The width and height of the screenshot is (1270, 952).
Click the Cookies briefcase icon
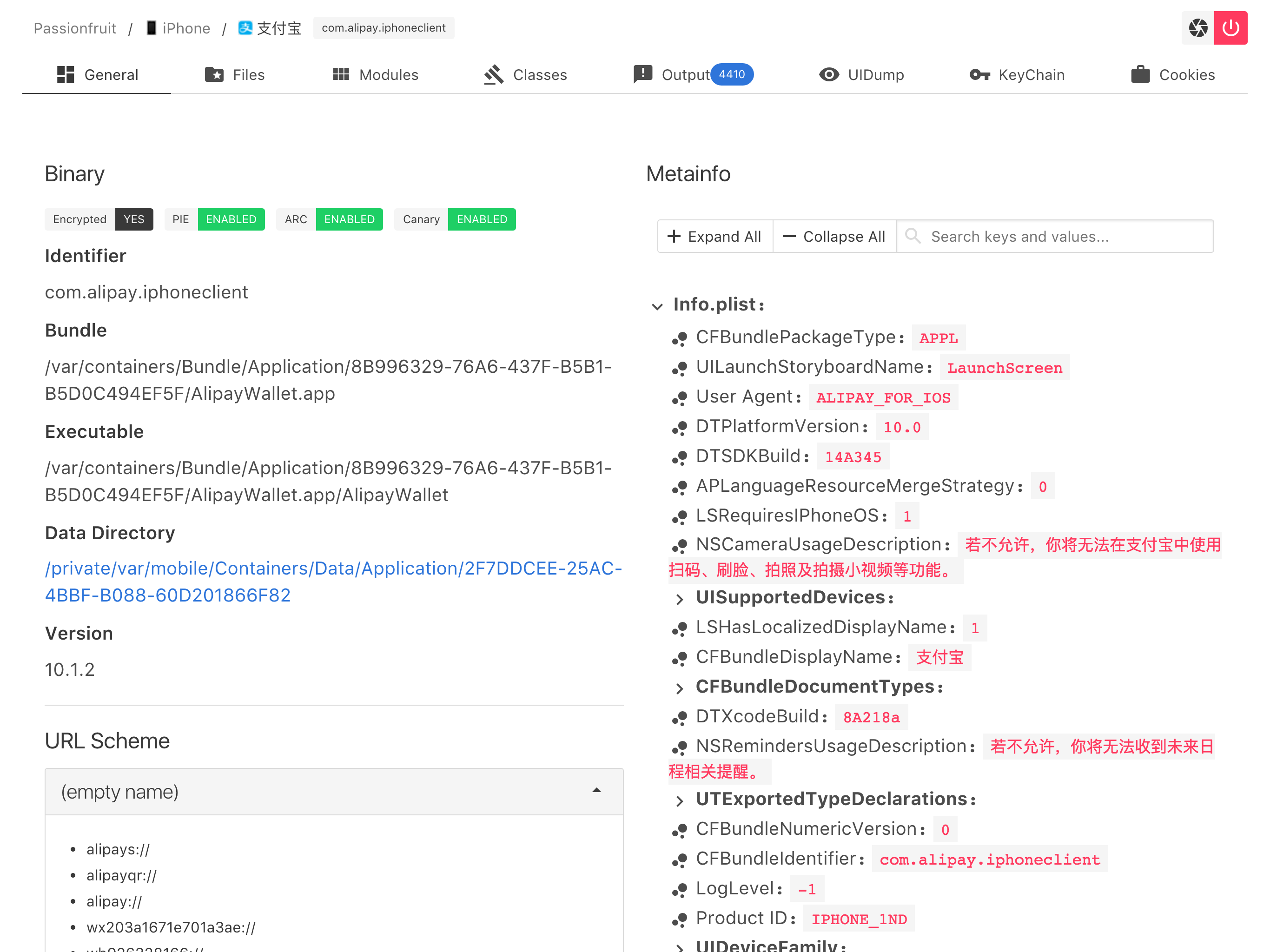coord(1140,75)
